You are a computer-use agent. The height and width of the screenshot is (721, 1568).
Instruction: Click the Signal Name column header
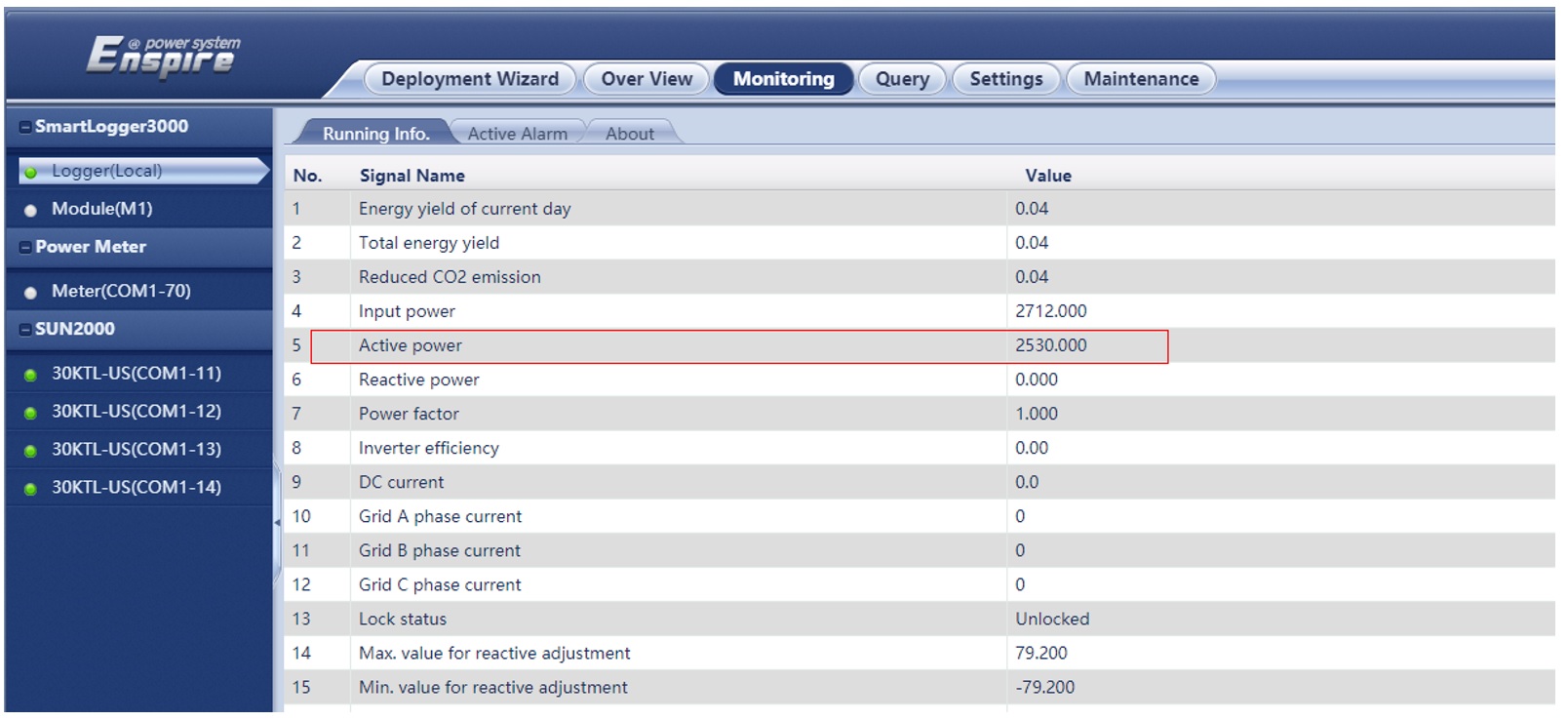[x=412, y=176]
